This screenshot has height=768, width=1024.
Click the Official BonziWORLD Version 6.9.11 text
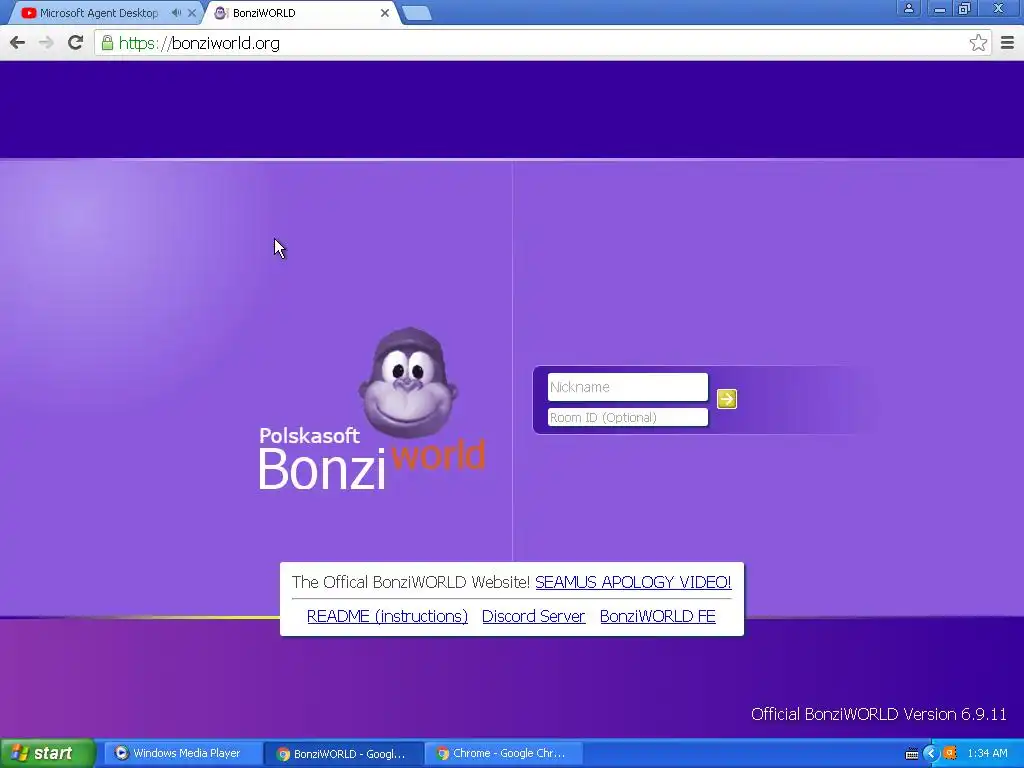coord(878,714)
